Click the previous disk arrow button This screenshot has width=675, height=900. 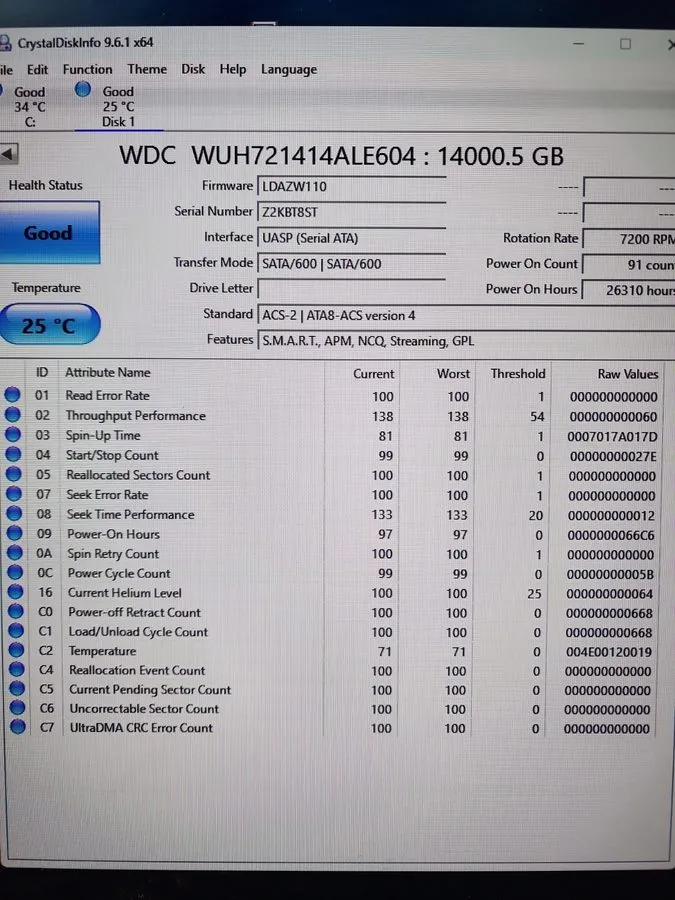click(9, 154)
